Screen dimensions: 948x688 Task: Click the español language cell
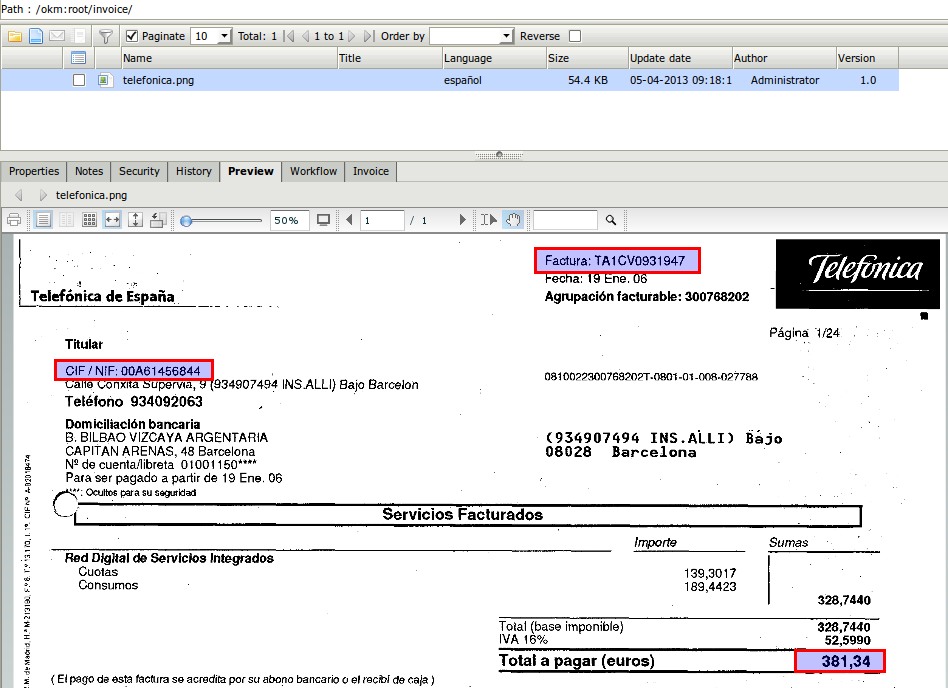pyautogui.click(x=463, y=80)
